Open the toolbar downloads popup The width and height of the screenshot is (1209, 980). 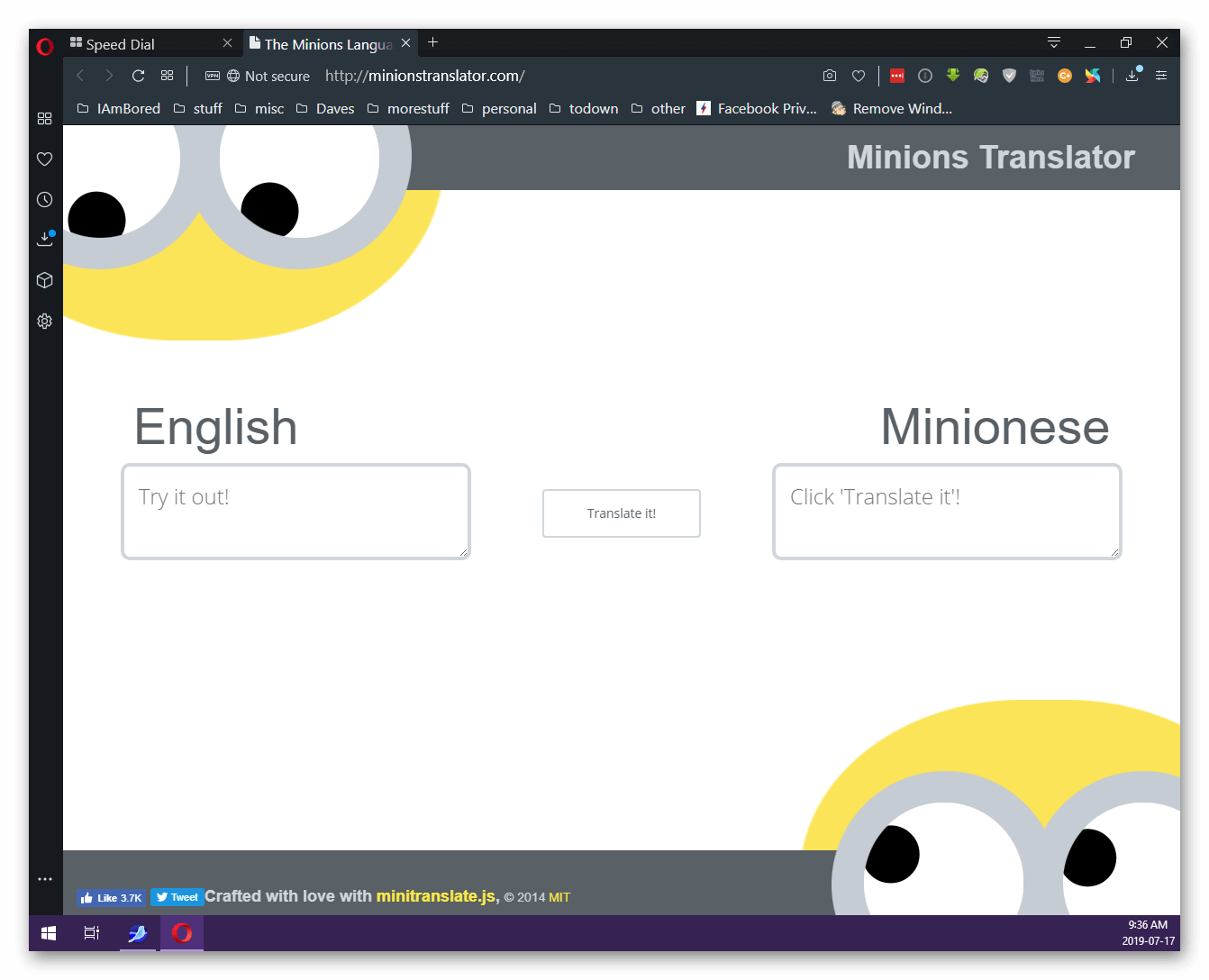coord(1132,76)
